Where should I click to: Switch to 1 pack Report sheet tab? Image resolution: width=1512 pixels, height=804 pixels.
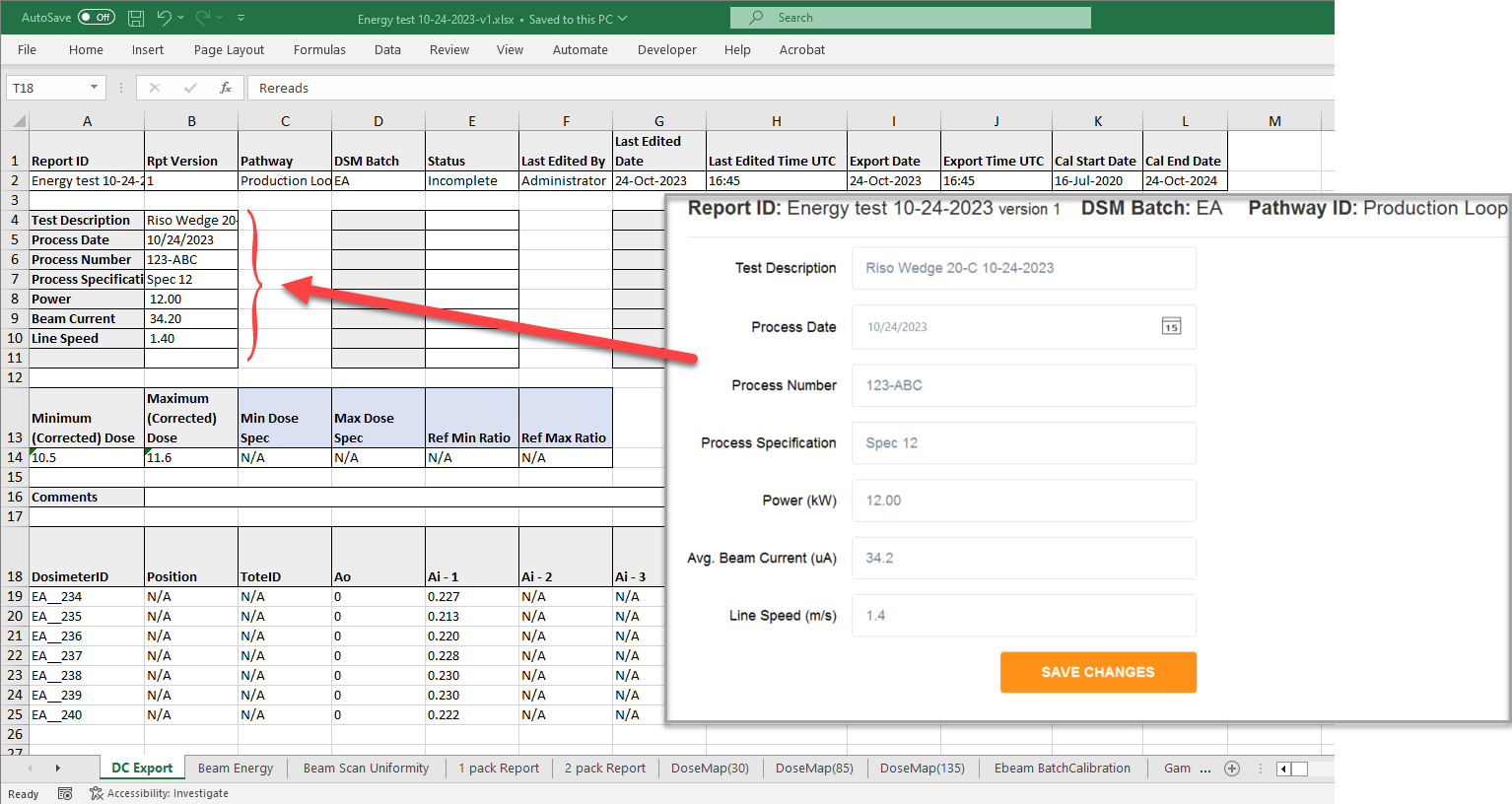[x=499, y=769]
